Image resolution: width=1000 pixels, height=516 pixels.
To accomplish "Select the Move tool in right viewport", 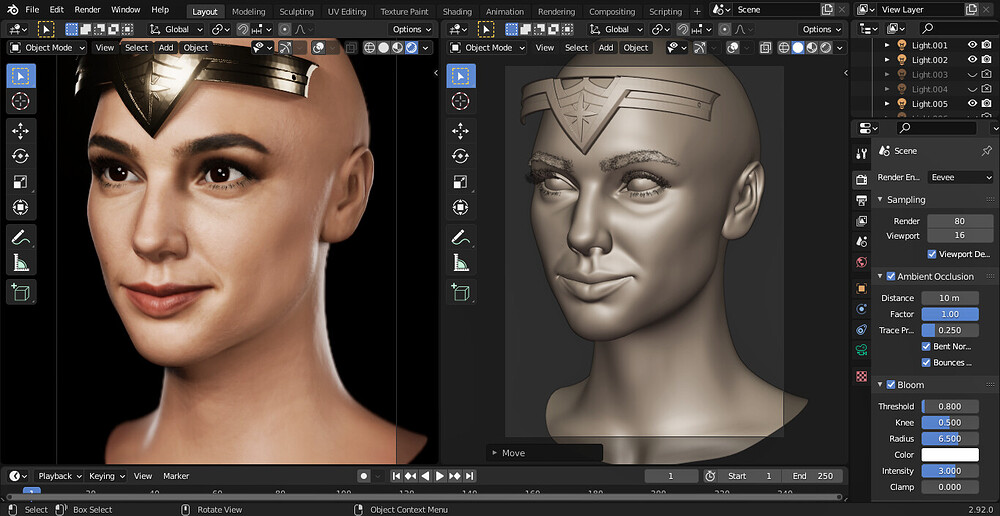I will click(x=460, y=131).
